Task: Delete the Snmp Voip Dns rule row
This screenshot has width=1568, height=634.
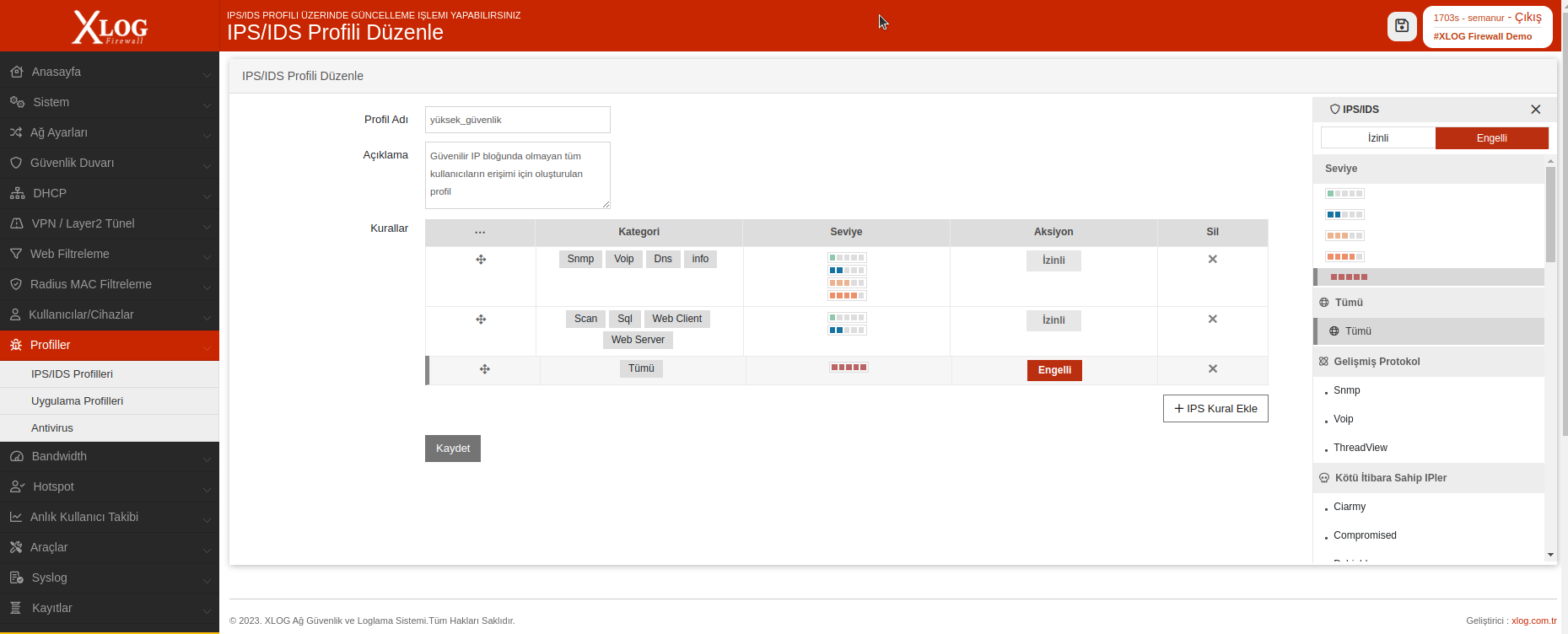Action: pyautogui.click(x=1212, y=260)
